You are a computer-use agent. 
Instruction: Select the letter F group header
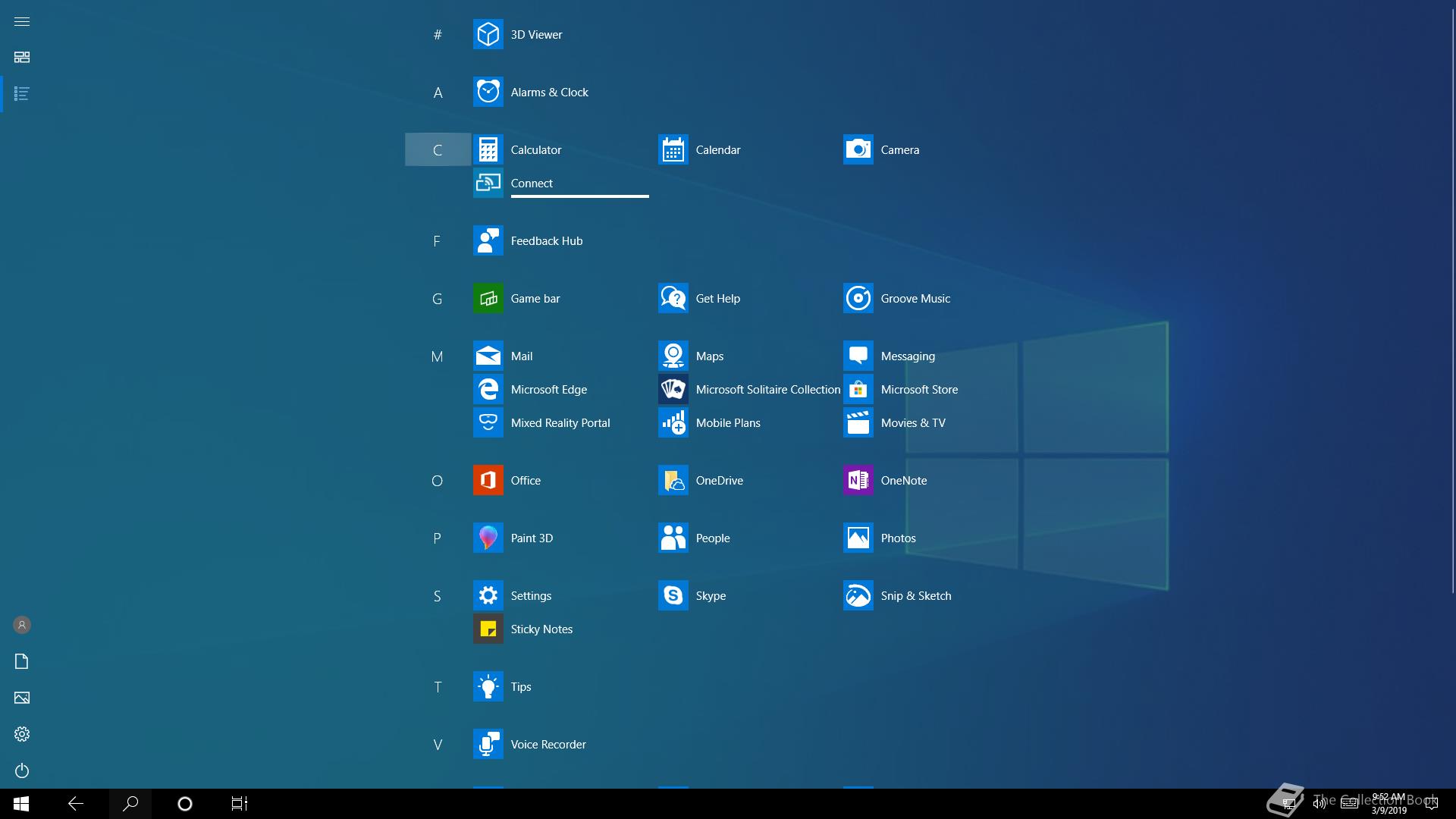click(438, 240)
